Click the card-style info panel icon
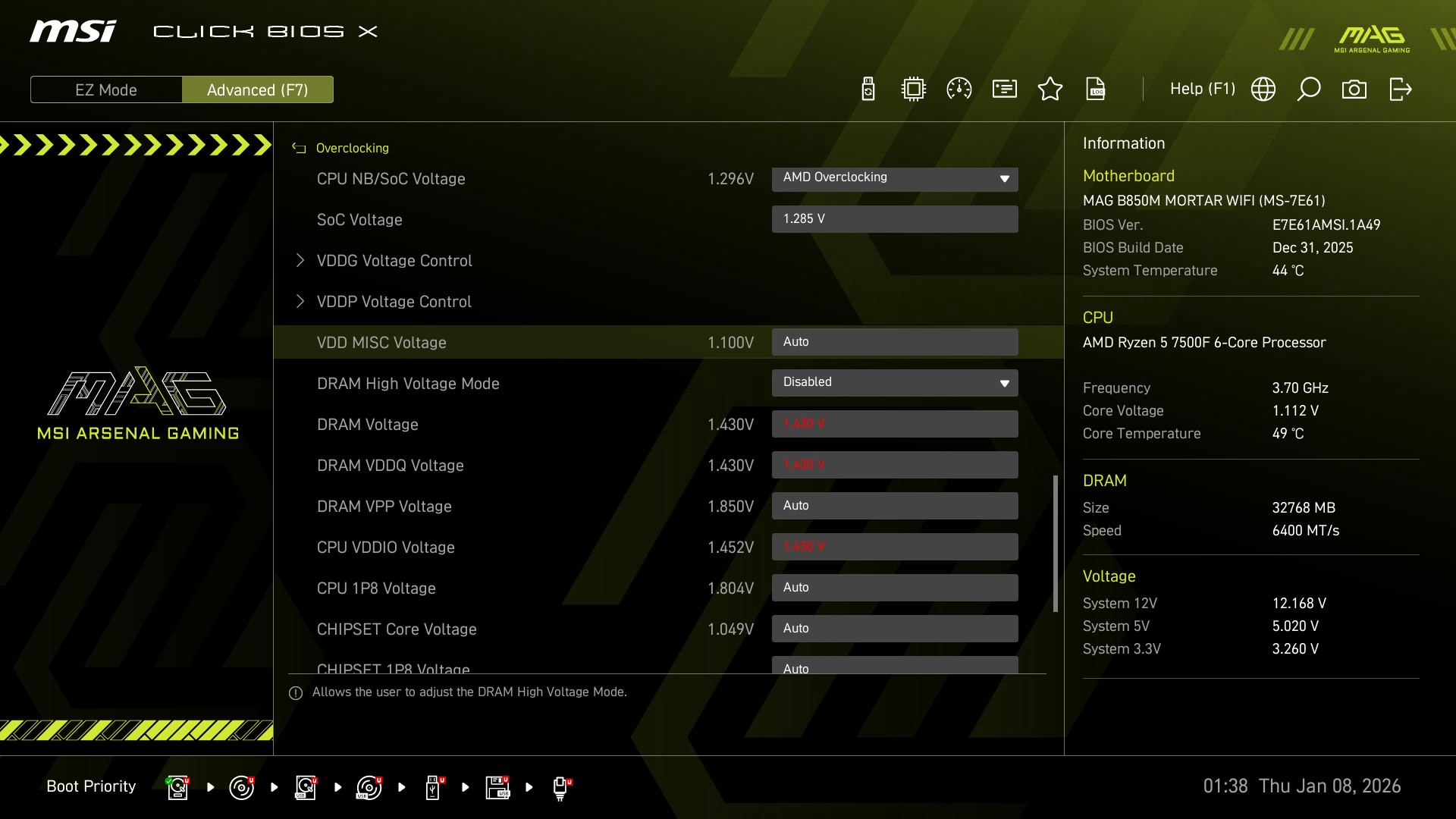Viewport: 1456px width, 819px height. coord(1005,89)
